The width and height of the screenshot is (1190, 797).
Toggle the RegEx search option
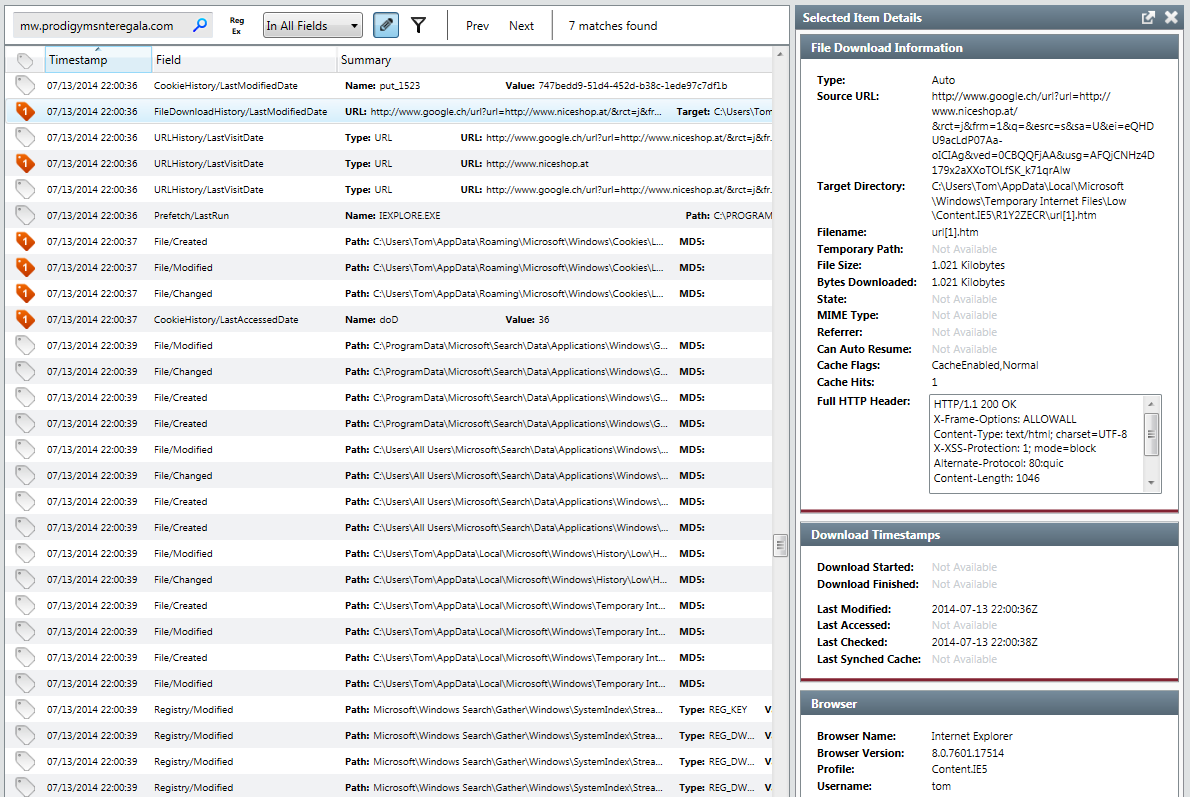point(237,26)
